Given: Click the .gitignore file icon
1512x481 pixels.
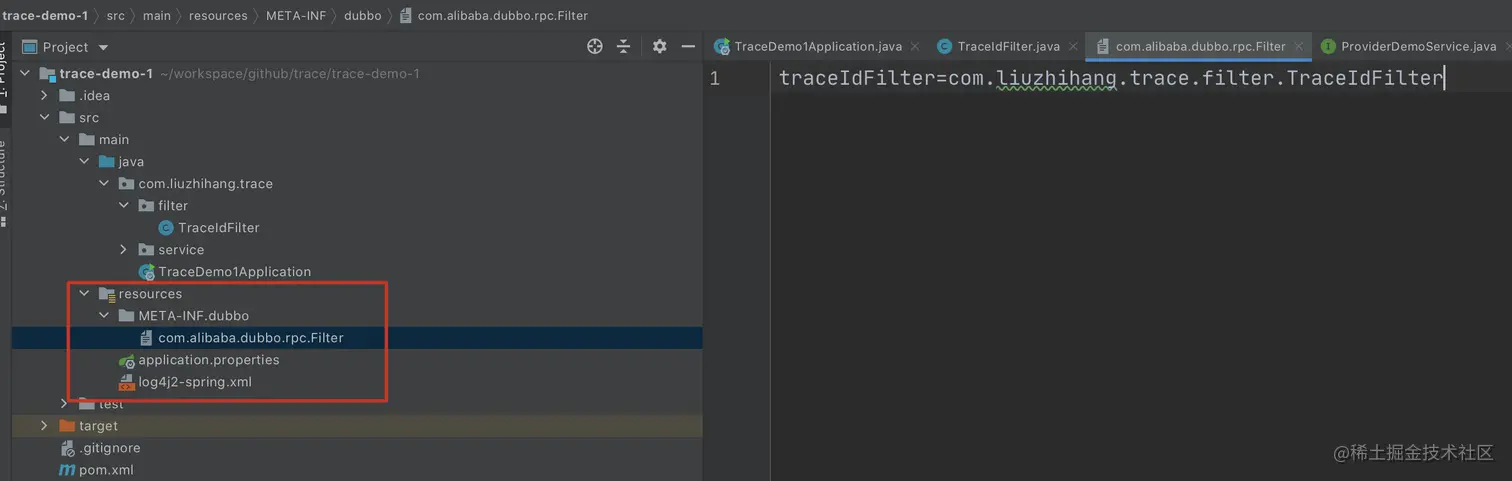Looking at the screenshot, I should coord(68,448).
